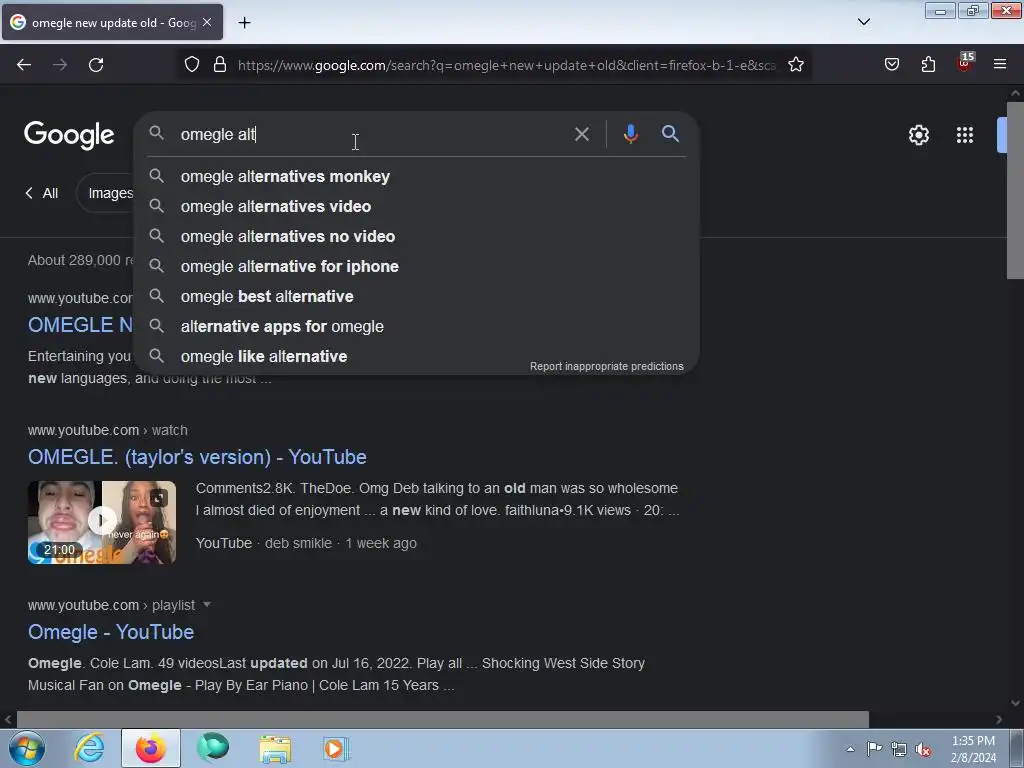Screen dimensions: 1024x768
Task: Close the omegle new update old tab
Action: [207, 22]
